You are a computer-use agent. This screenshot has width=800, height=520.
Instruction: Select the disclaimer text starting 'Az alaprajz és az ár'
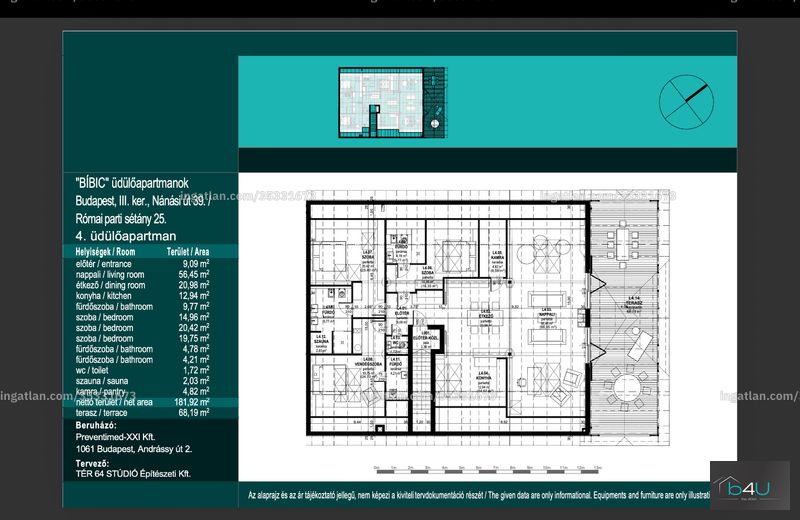point(479,495)
